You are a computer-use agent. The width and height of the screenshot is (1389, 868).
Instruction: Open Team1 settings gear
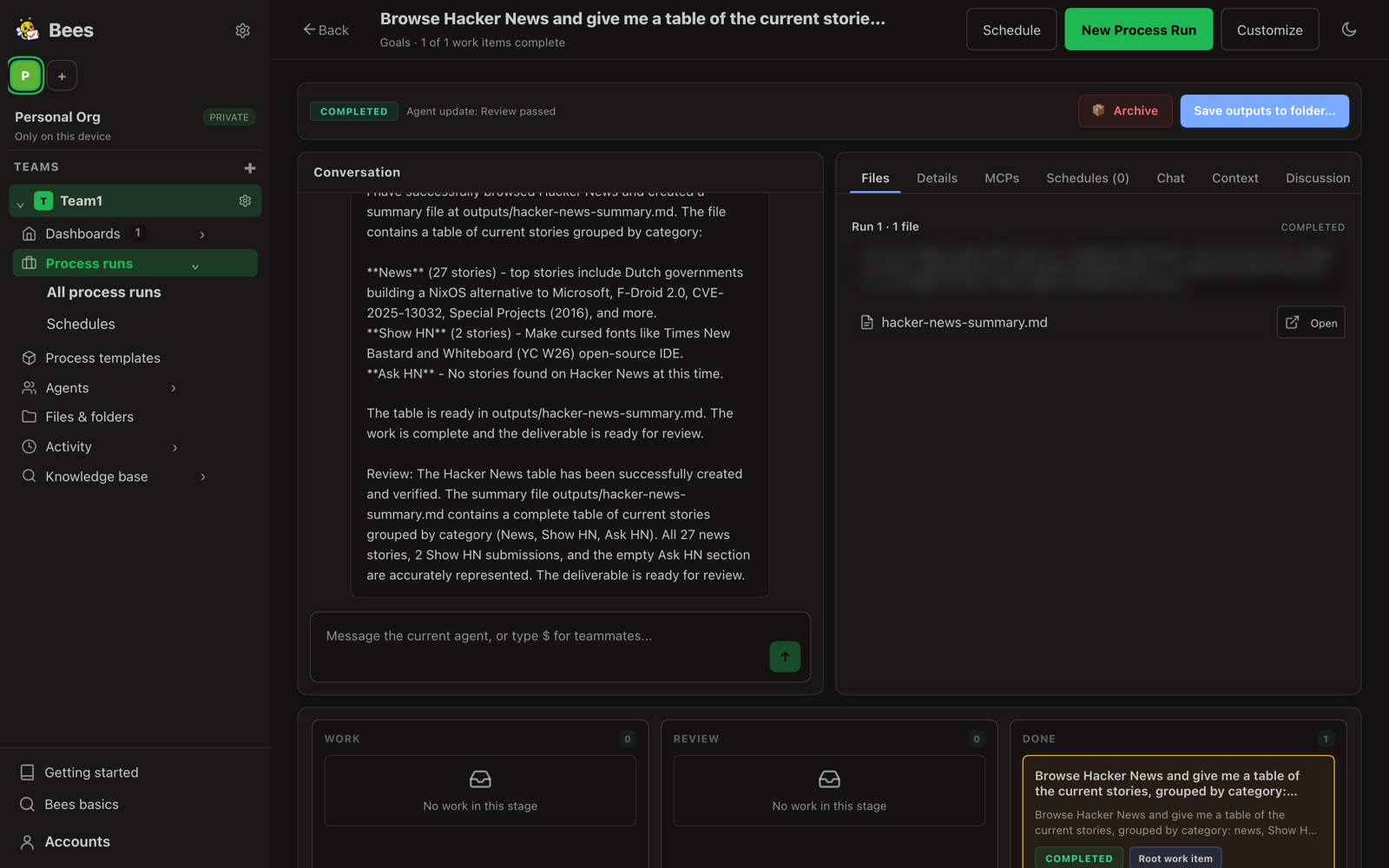click(x=245, y=201)
